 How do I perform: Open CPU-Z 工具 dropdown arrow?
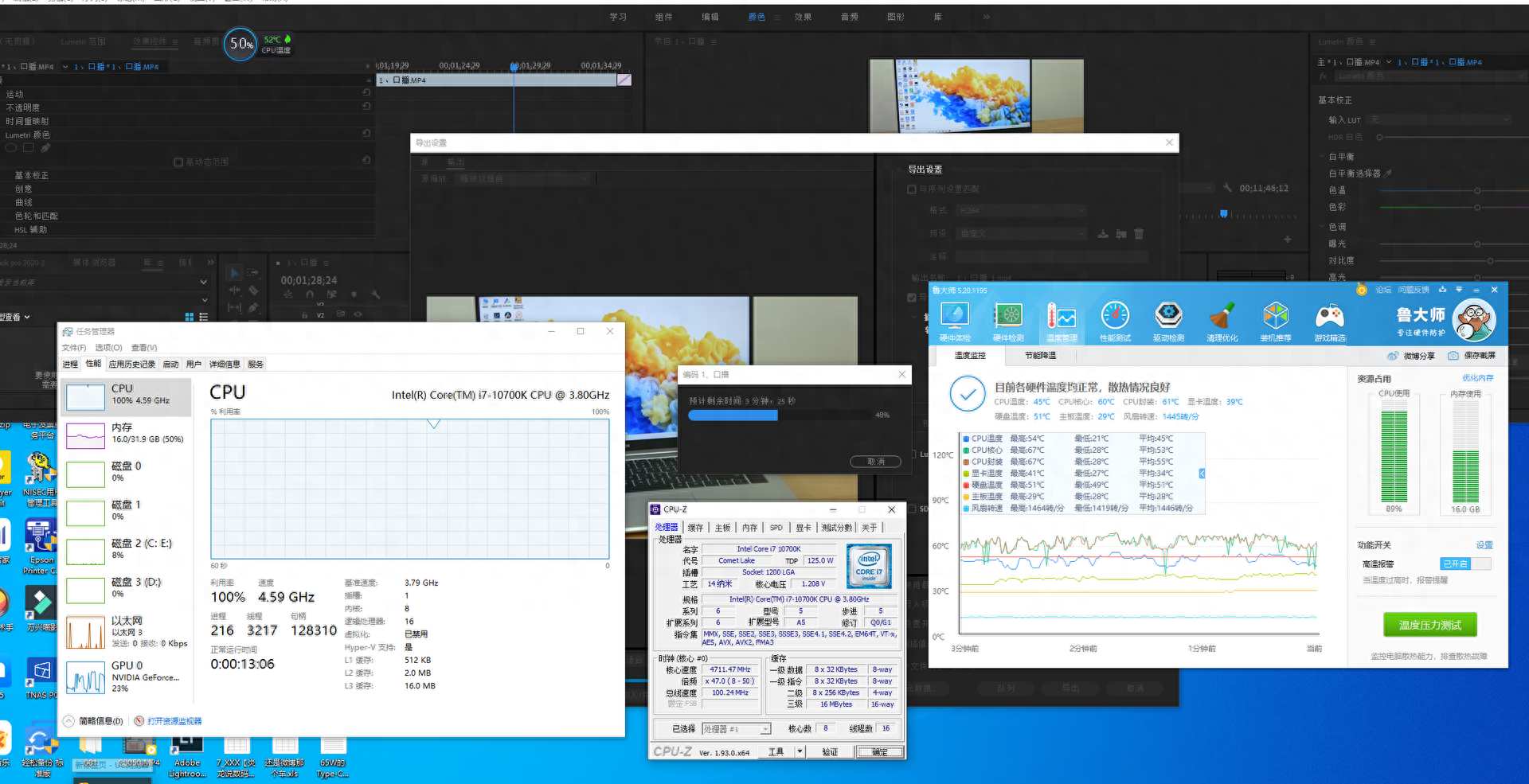[x=800, y=751]
